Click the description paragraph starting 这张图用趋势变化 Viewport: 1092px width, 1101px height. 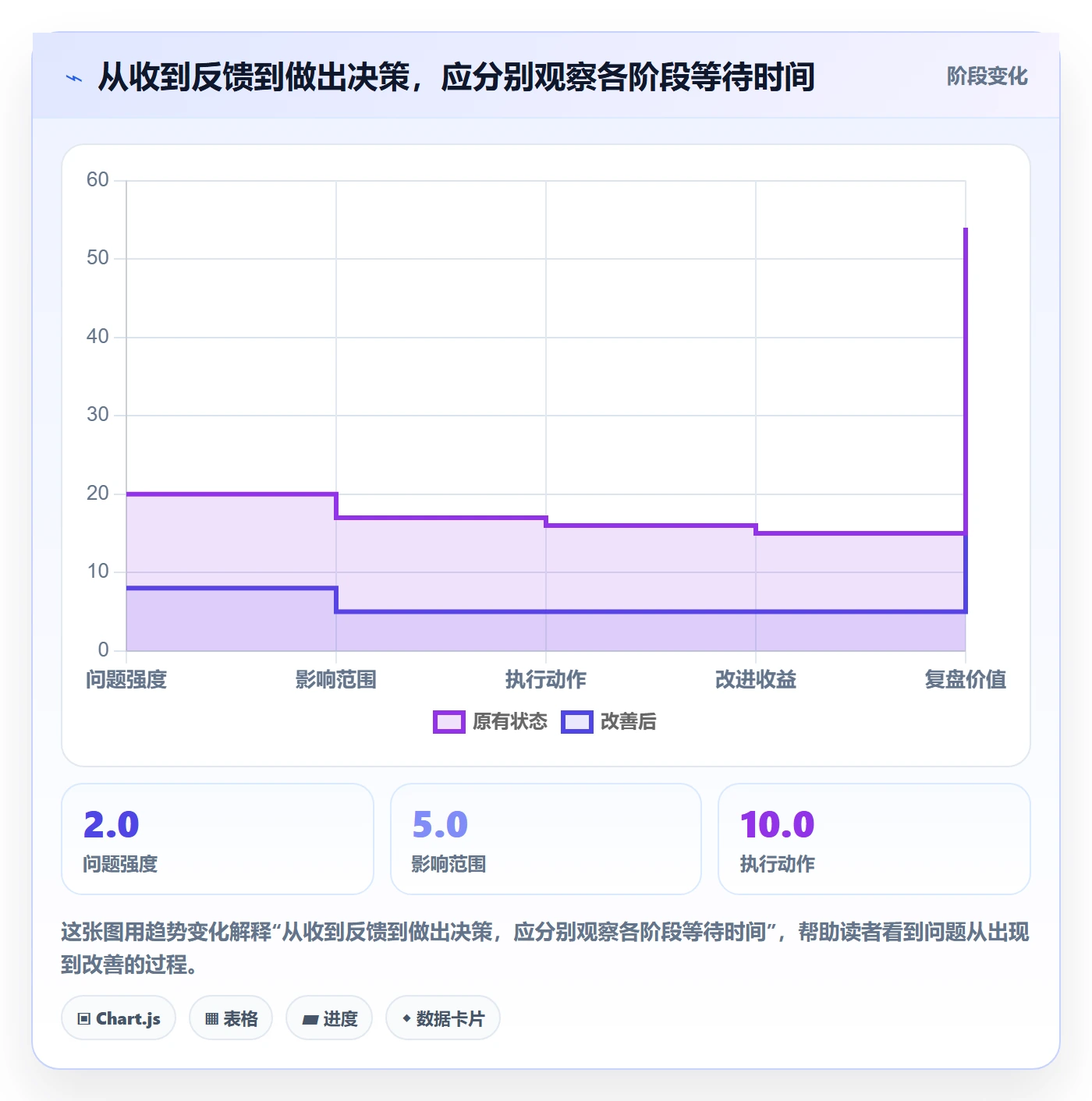tap(545, 948)
